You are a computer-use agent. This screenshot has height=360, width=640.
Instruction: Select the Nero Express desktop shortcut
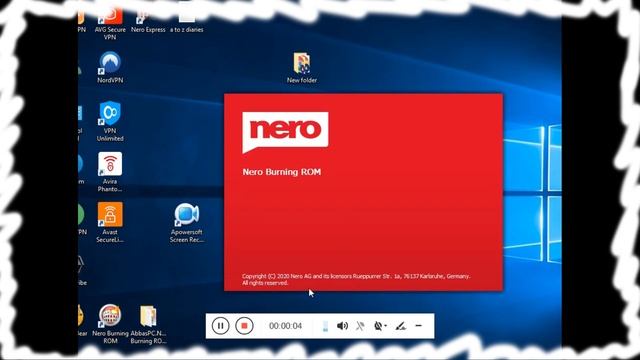(148, 20)
